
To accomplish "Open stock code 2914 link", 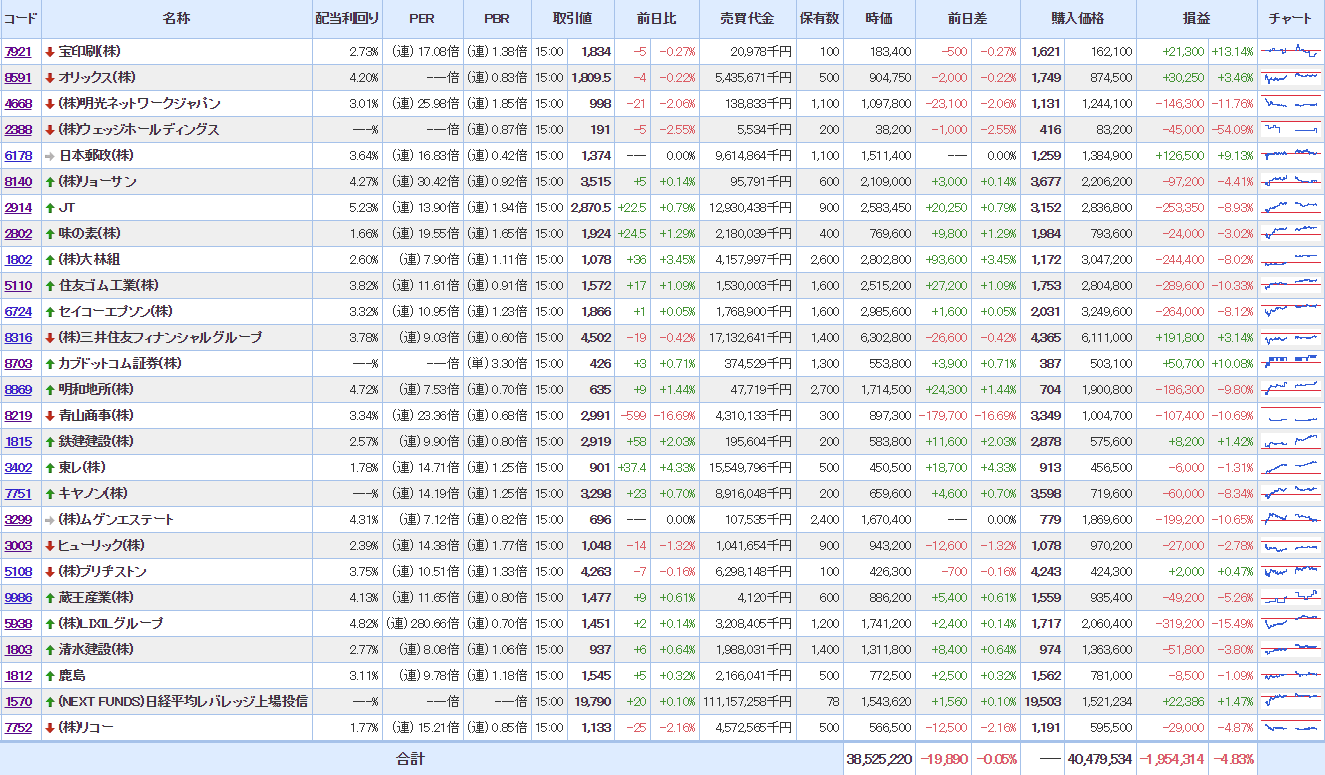I will [18, 207].
